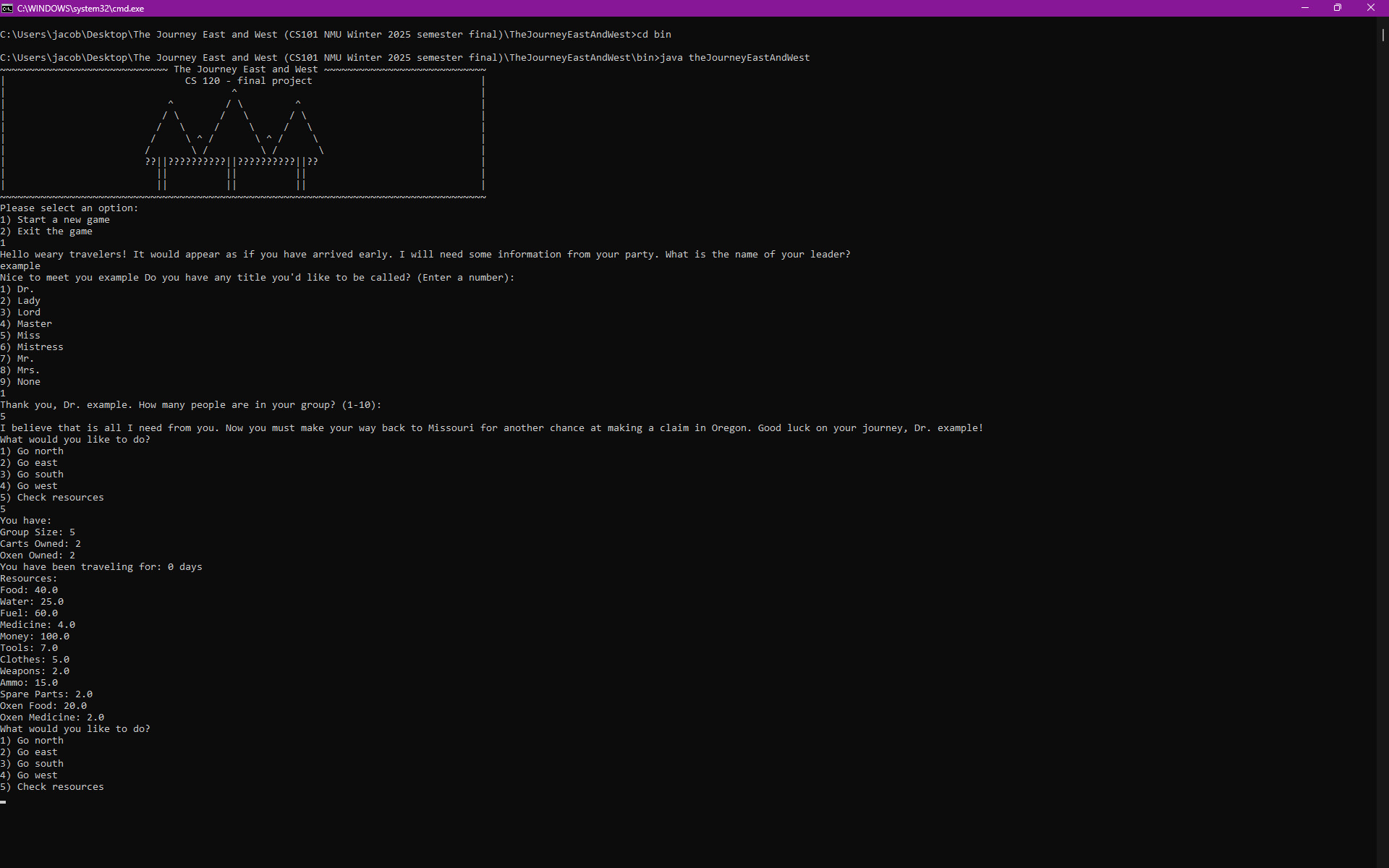Click the title bar text C:\WINDOWS\system32\cmd.exe
Screen dimensions: 1389x868
tap(80, 9)
